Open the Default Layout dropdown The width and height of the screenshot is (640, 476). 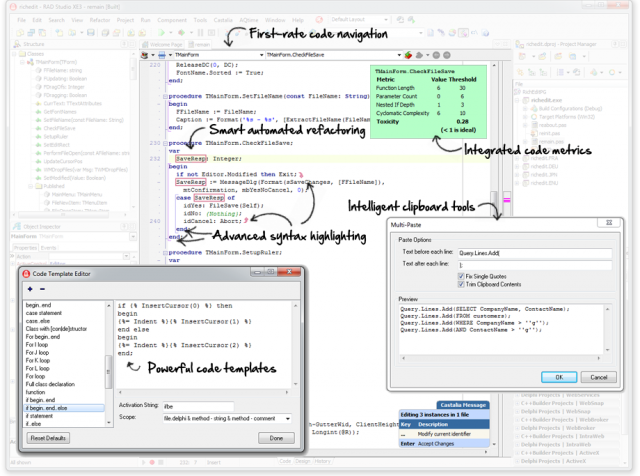tap(386, 20)
